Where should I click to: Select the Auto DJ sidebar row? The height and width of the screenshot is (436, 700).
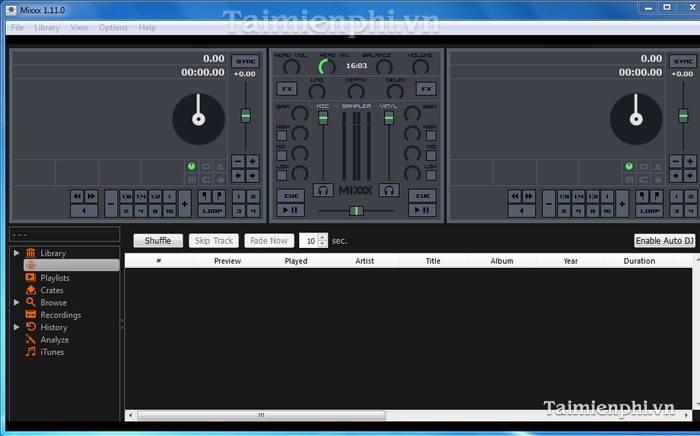point(71,265)
